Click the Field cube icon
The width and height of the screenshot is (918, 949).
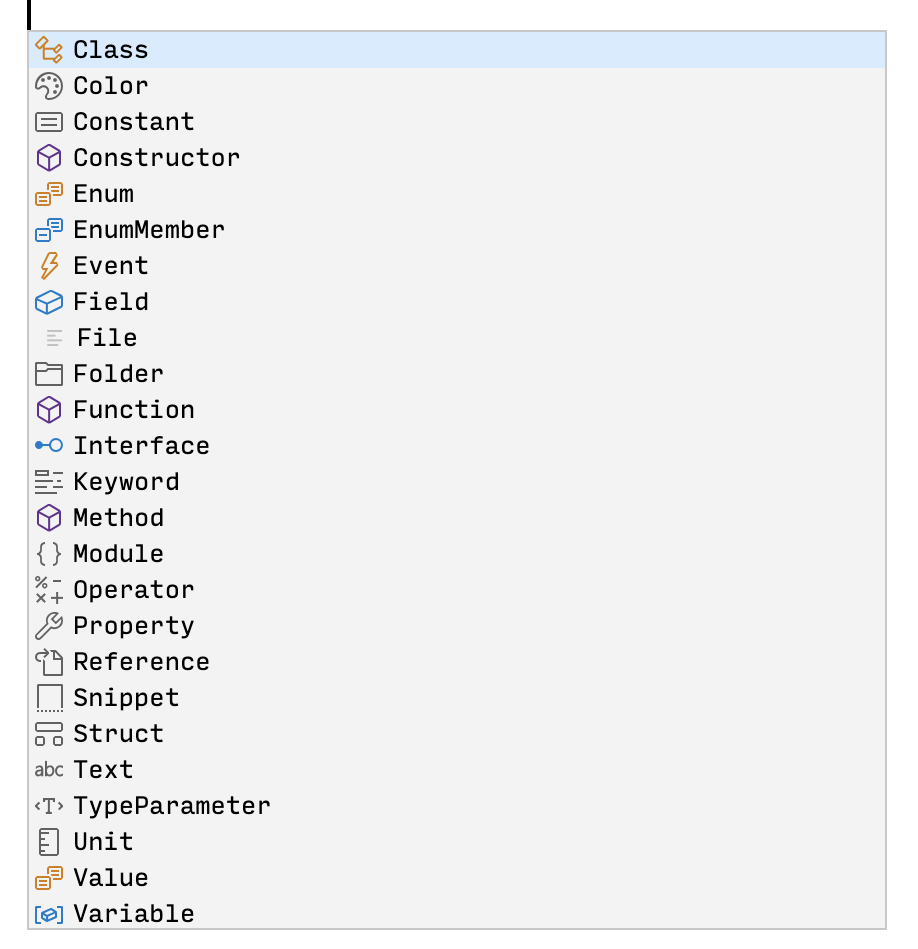coord(49,301)
